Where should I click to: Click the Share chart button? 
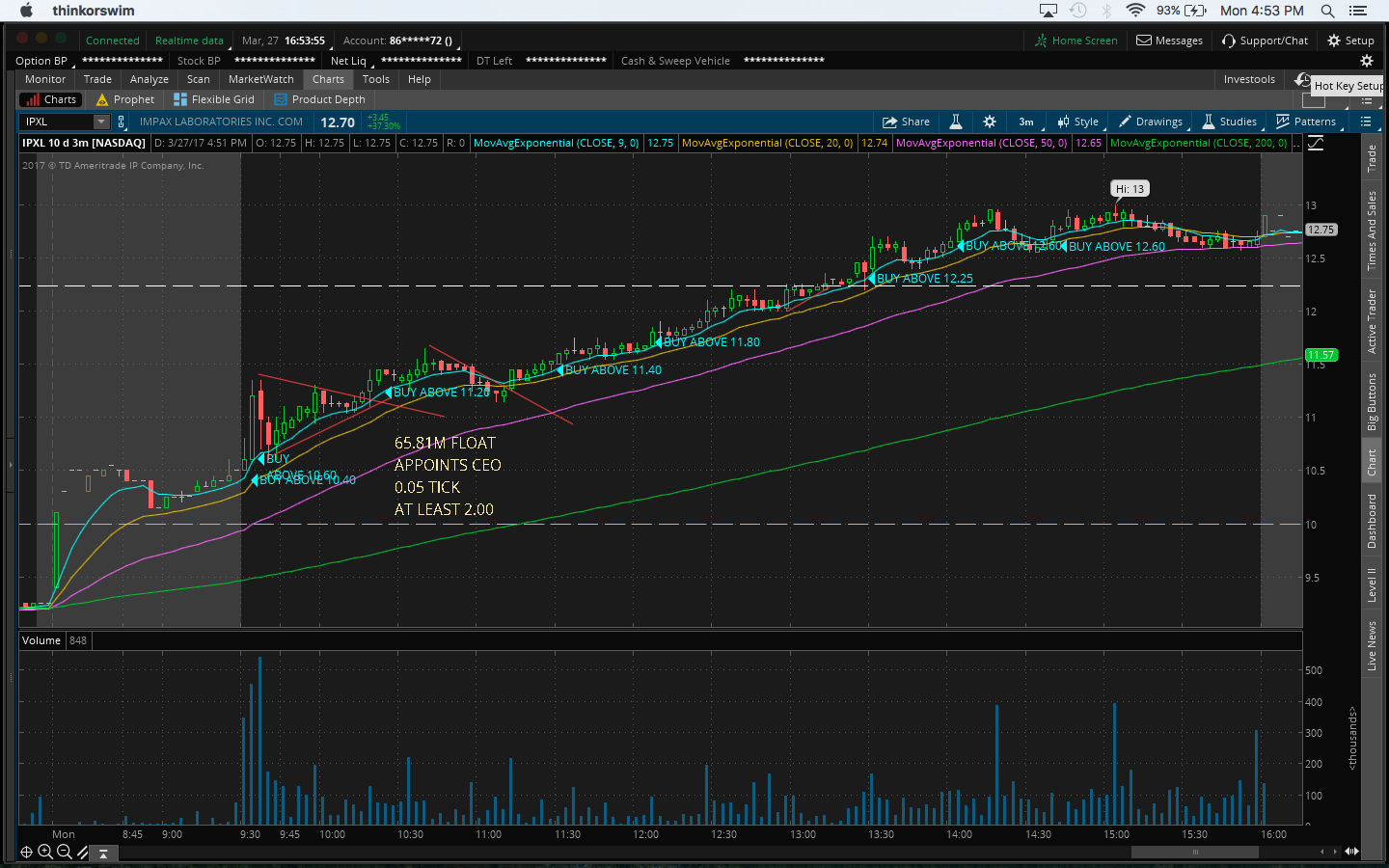[906, 122]
